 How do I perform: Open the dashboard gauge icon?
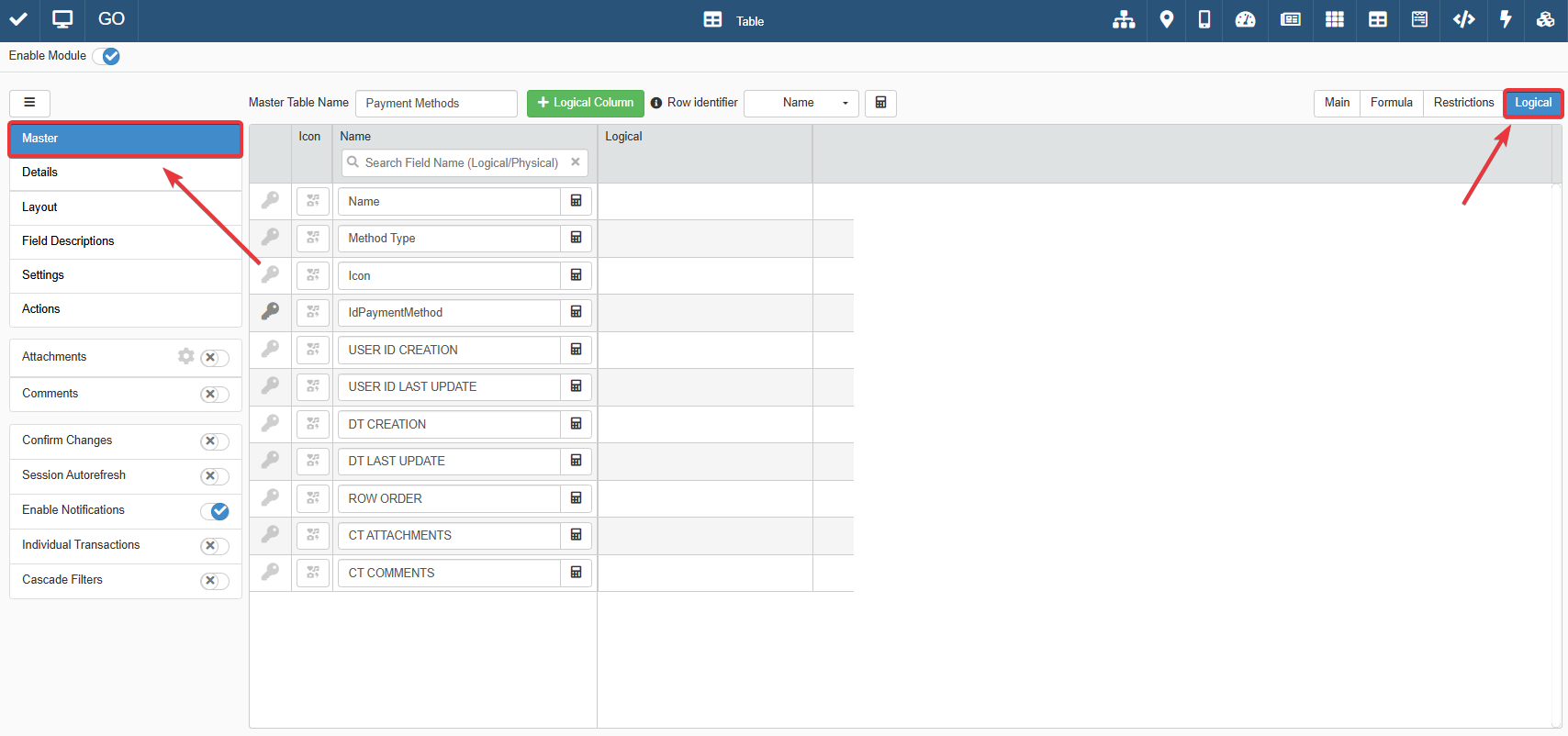point(1246,19)
